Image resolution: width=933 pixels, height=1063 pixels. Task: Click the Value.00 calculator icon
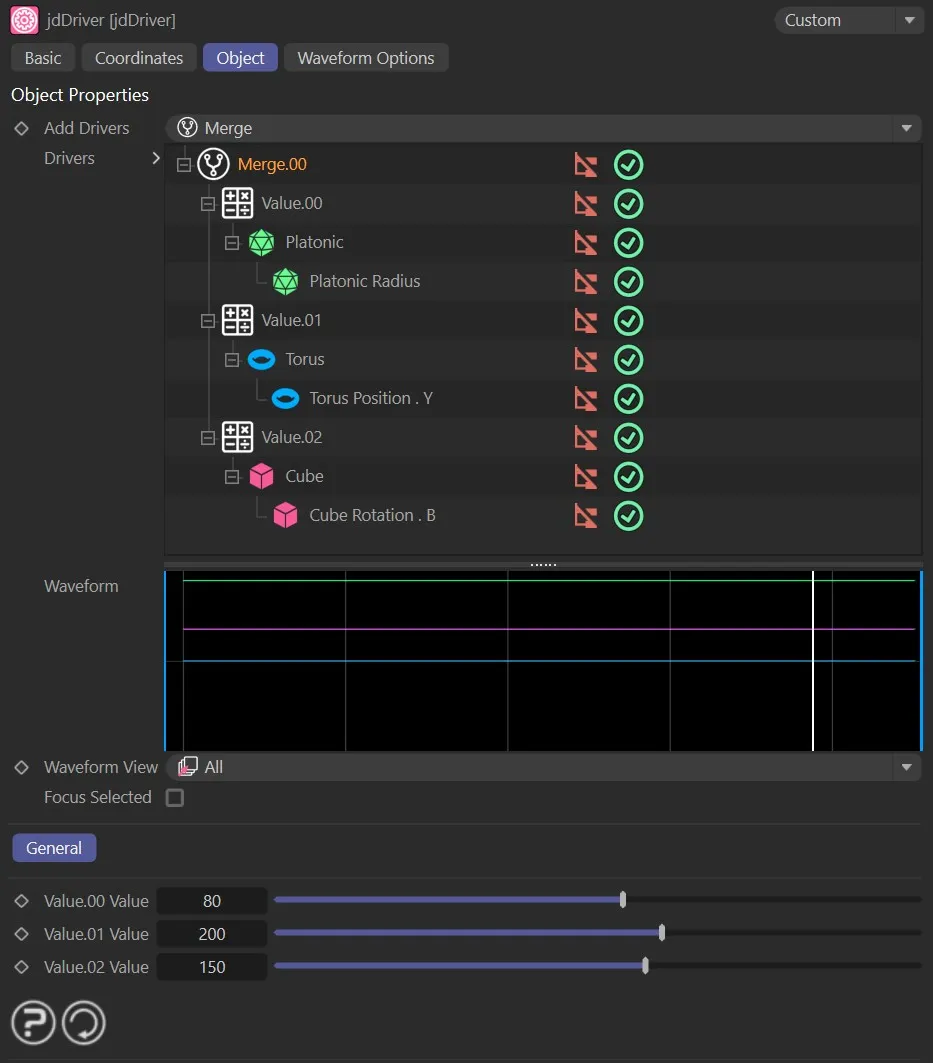[237, 203]
